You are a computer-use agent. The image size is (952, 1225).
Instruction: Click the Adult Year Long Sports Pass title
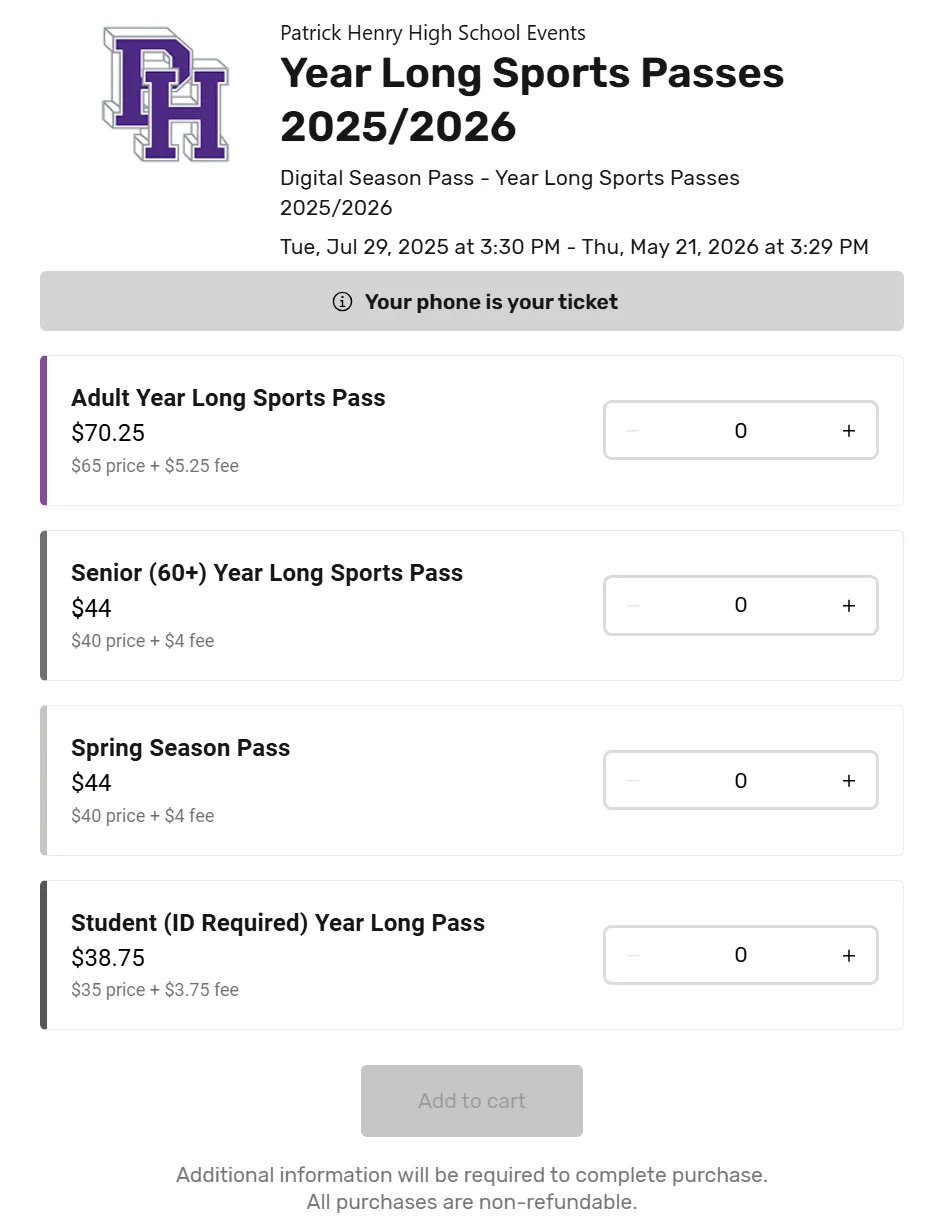pos(228,398)
